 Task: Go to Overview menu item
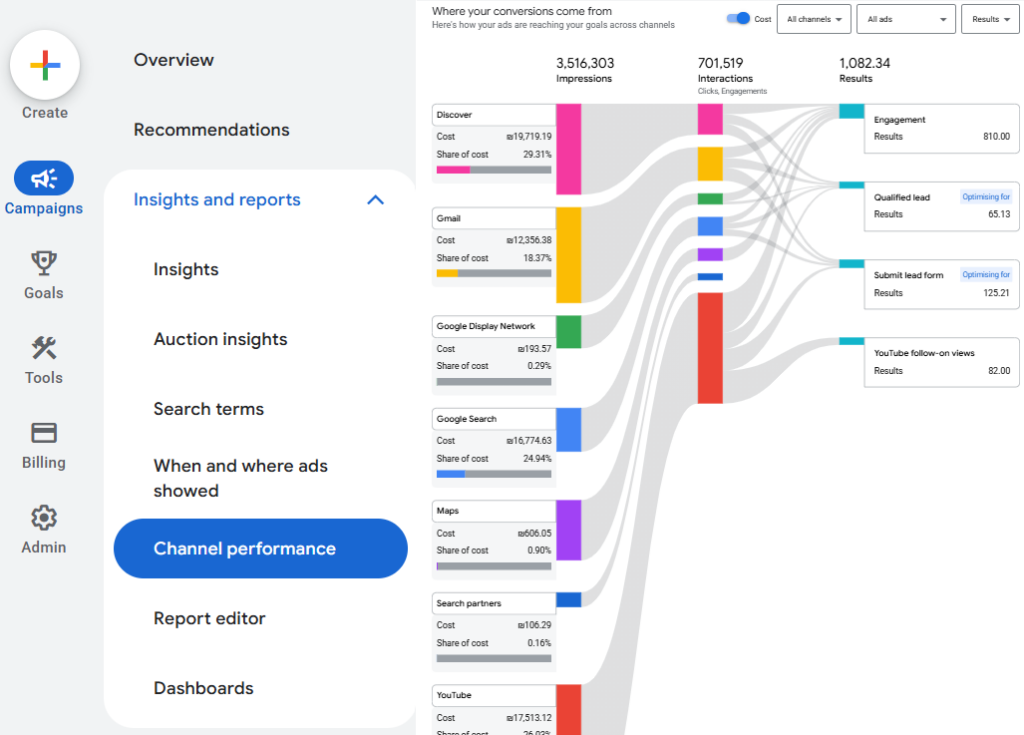coord(175,60)
